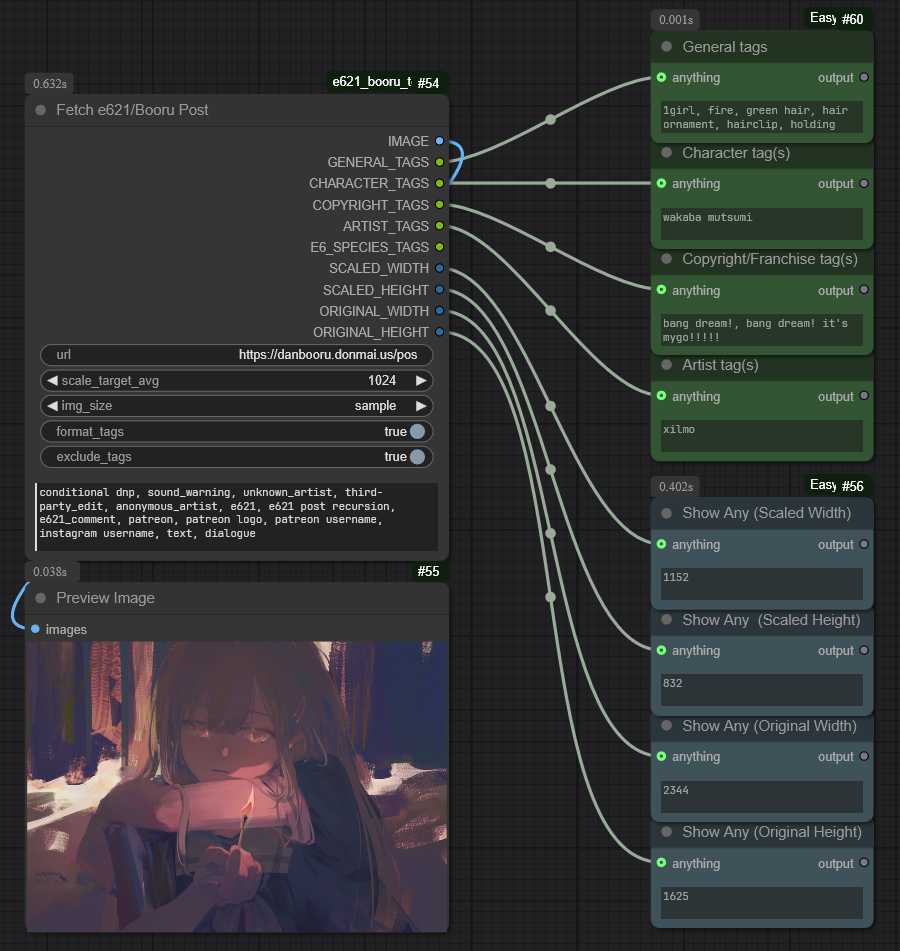The height and width of the screenshot is (951, 900).
Task: Click the output socket on Character tag(s)
Action: 864,184
